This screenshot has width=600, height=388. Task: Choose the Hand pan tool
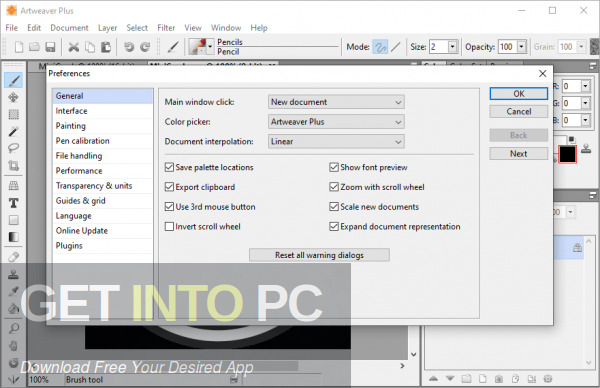pos(13,346)
